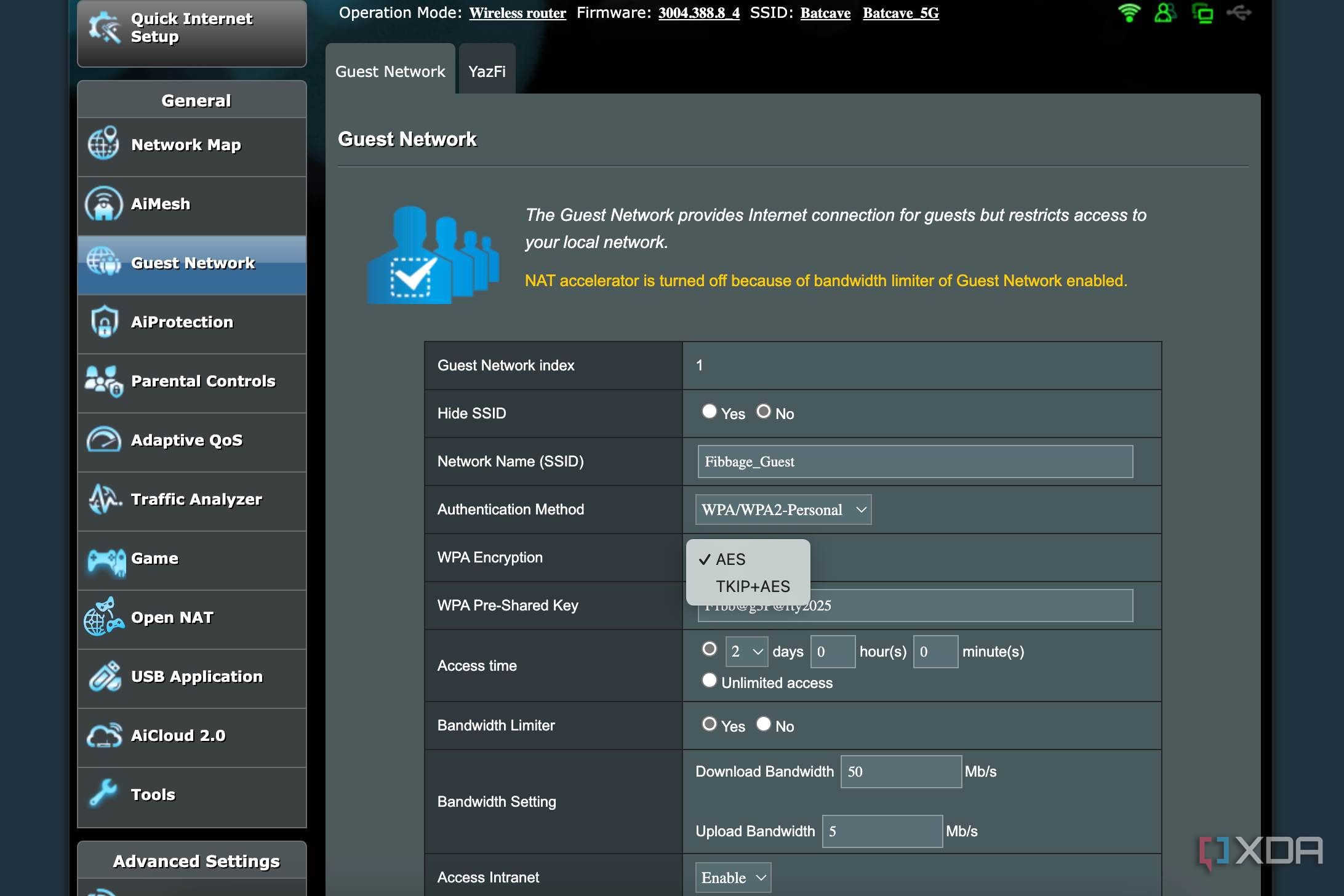Open Parental Controls
Image resolution: width=1344 pixels, height=896 pixels.
[203, 381]
